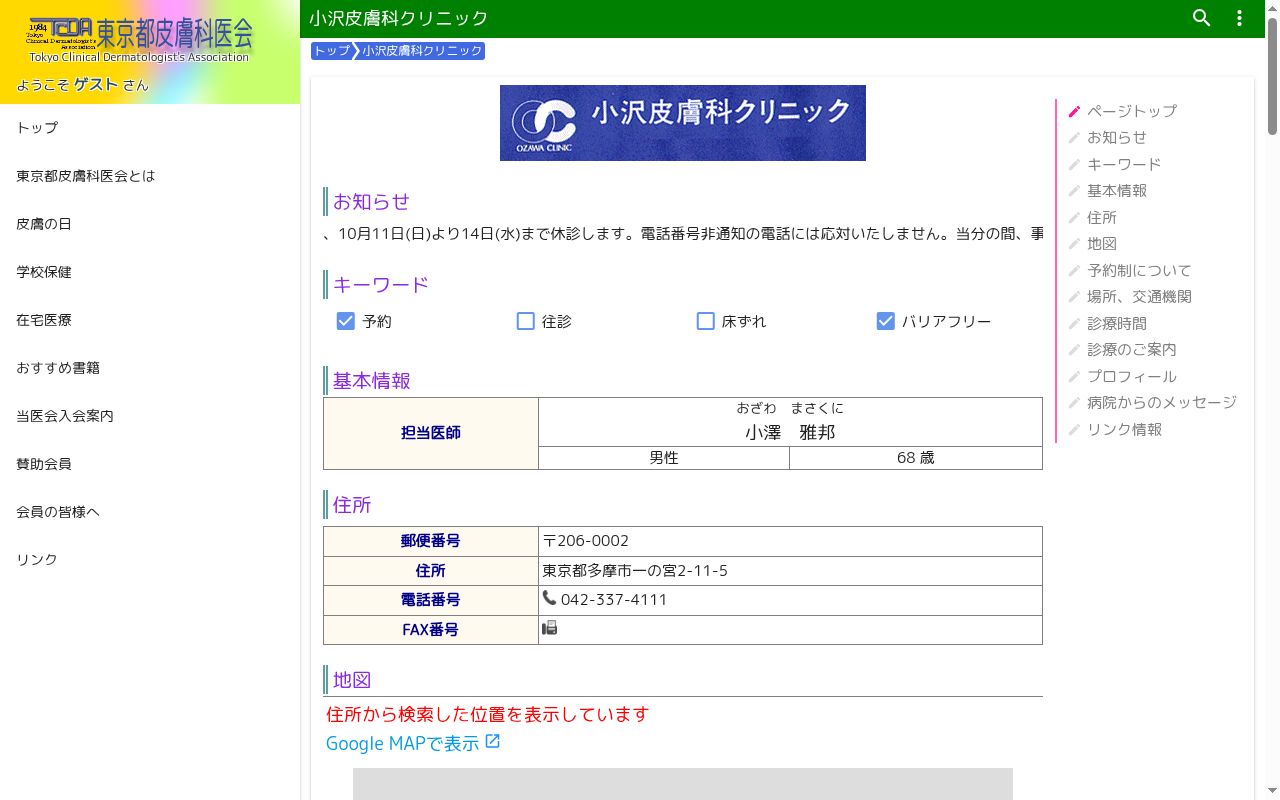Jump to 病院からのメッセージ in the page index

pyautogui.click(x=1162, y=402)
